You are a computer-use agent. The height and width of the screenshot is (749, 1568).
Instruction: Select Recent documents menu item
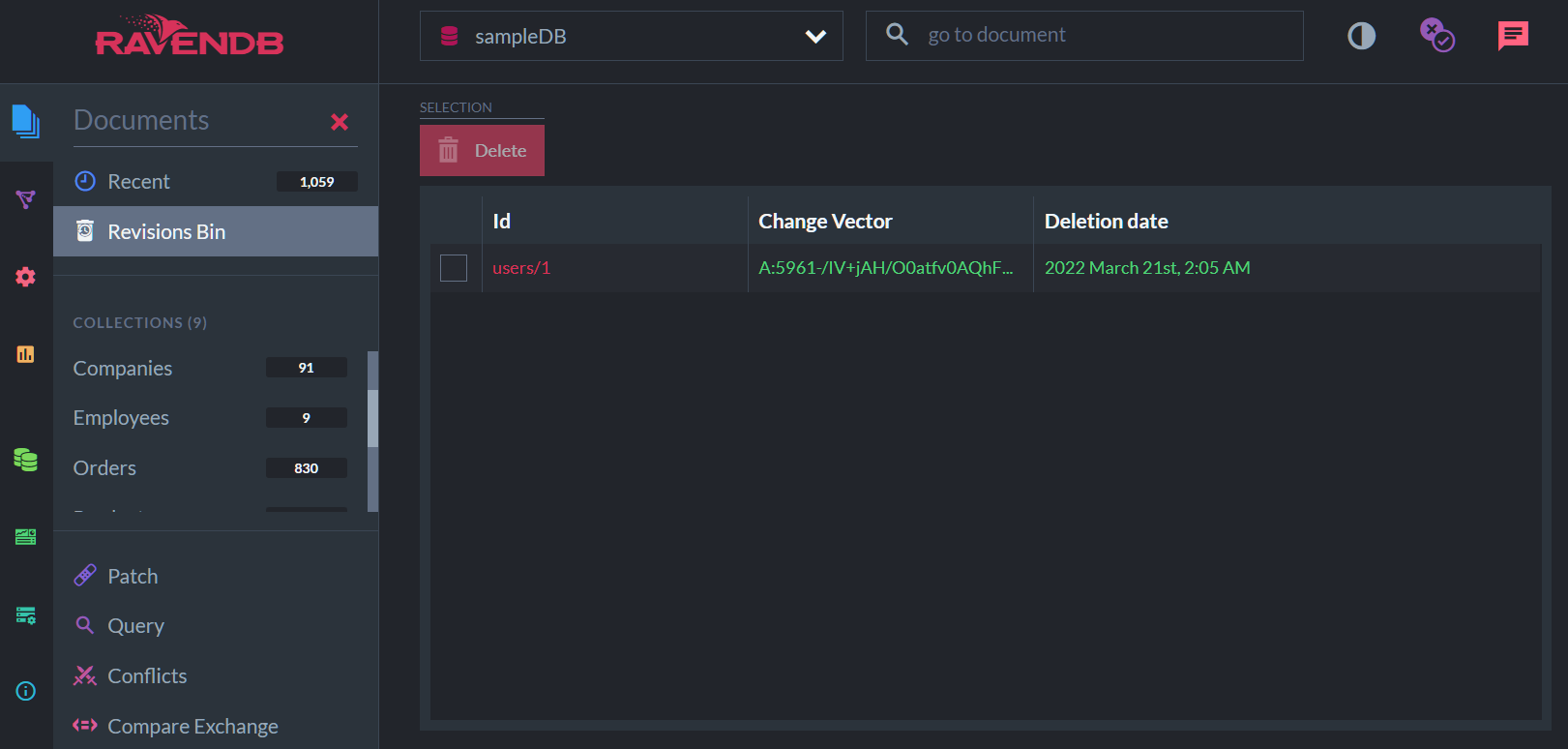click(x=216, y=181)
